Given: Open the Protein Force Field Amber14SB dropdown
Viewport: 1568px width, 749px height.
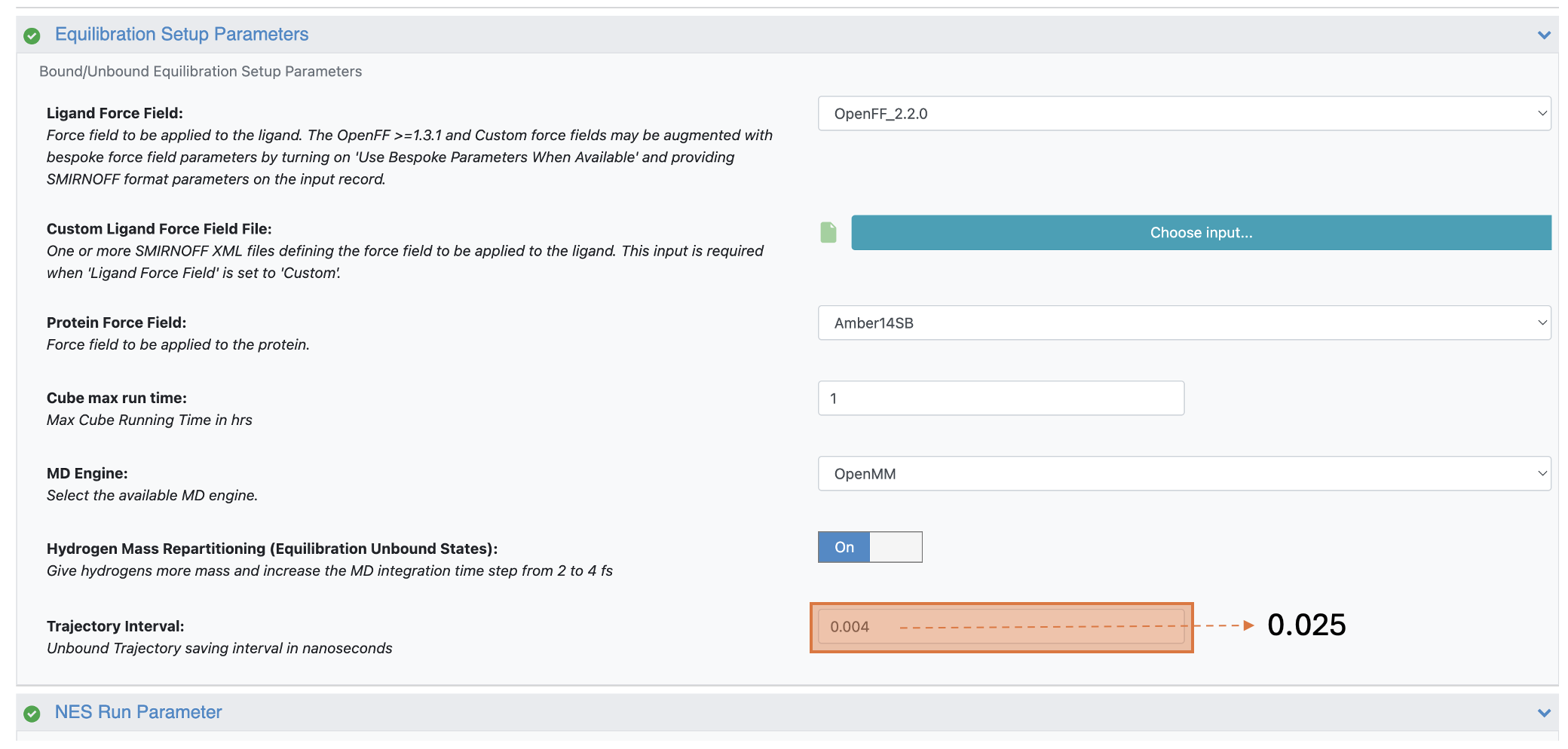Looking at the screenshot, I should click(1184, 323).
